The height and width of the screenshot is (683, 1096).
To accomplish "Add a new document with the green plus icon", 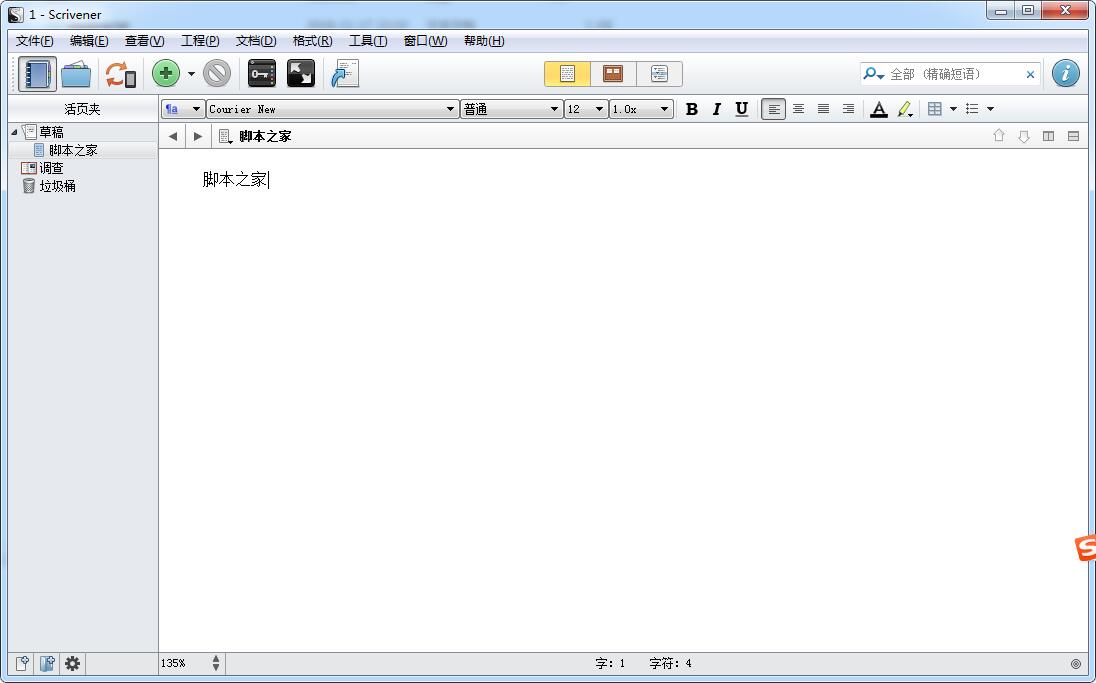I will click(x=164, y=73).
